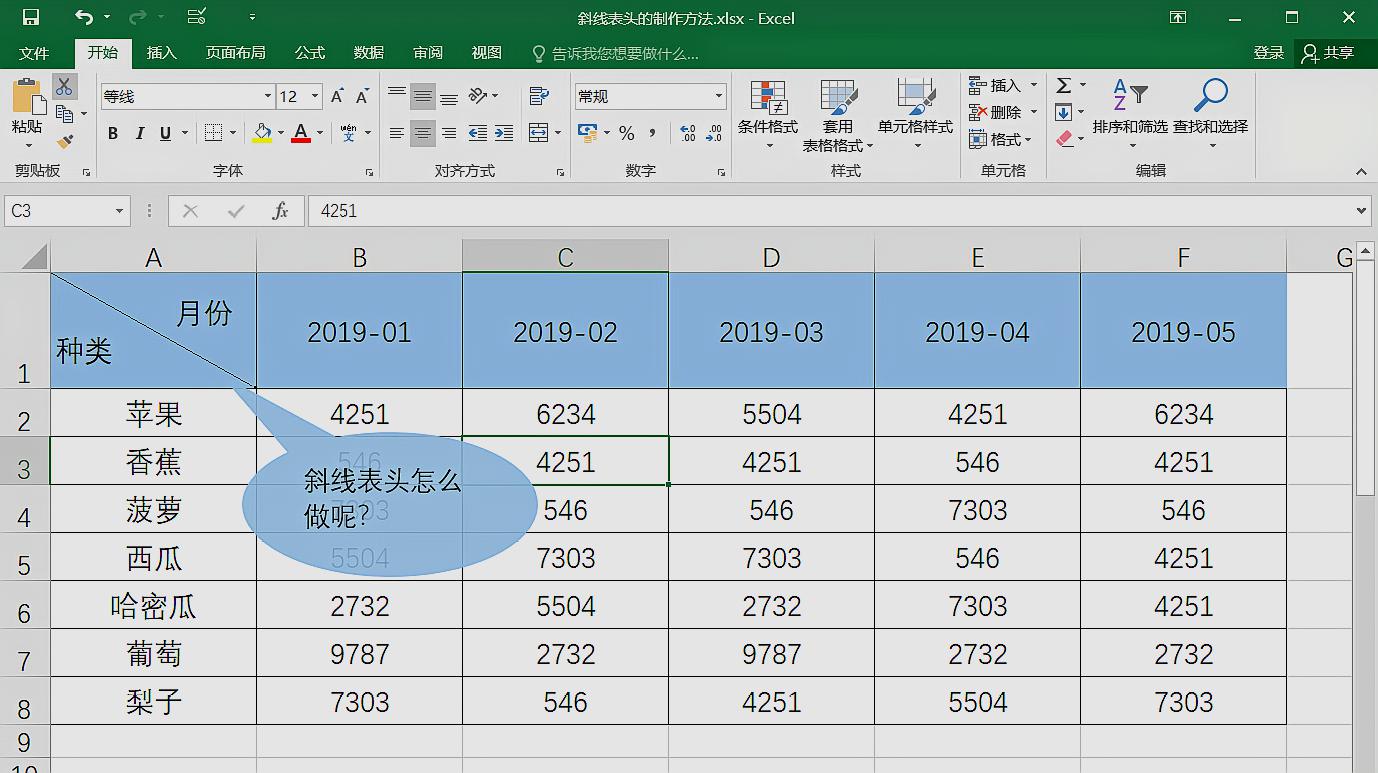Toggle center horizontal alignment

point(423,133)
